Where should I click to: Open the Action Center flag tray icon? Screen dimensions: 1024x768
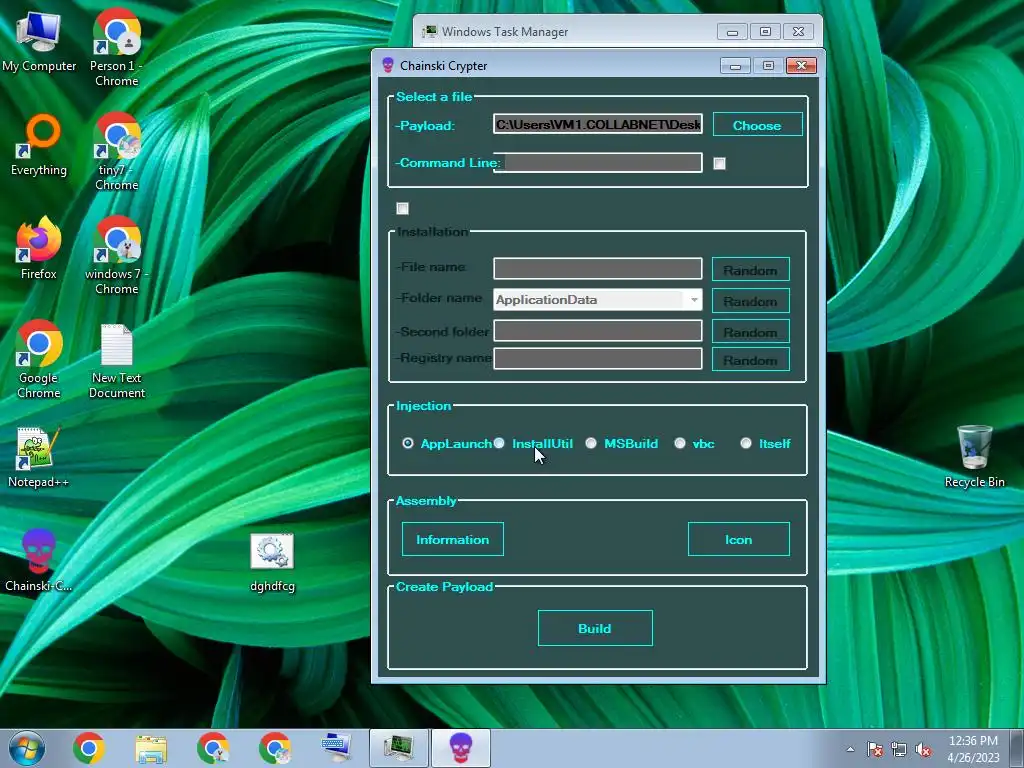875,749
